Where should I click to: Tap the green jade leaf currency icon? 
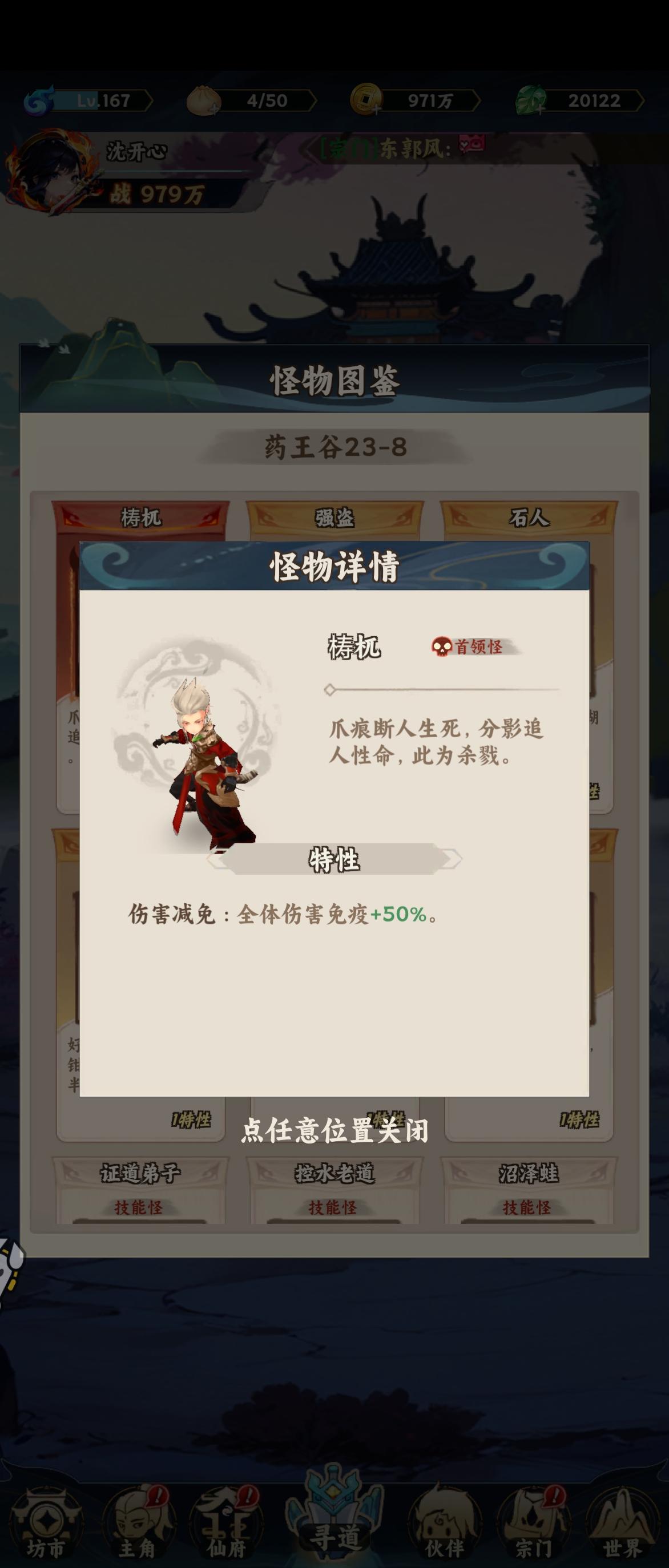click(531, 100)
